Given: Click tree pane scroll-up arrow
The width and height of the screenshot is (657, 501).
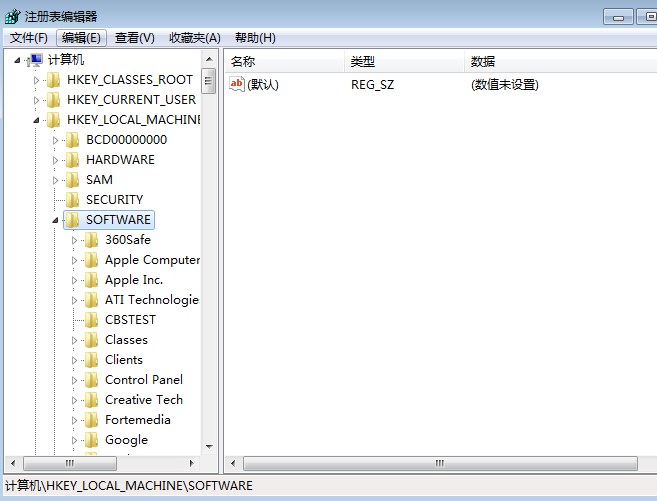Looking at the screenshot, I should coord(210,59).
